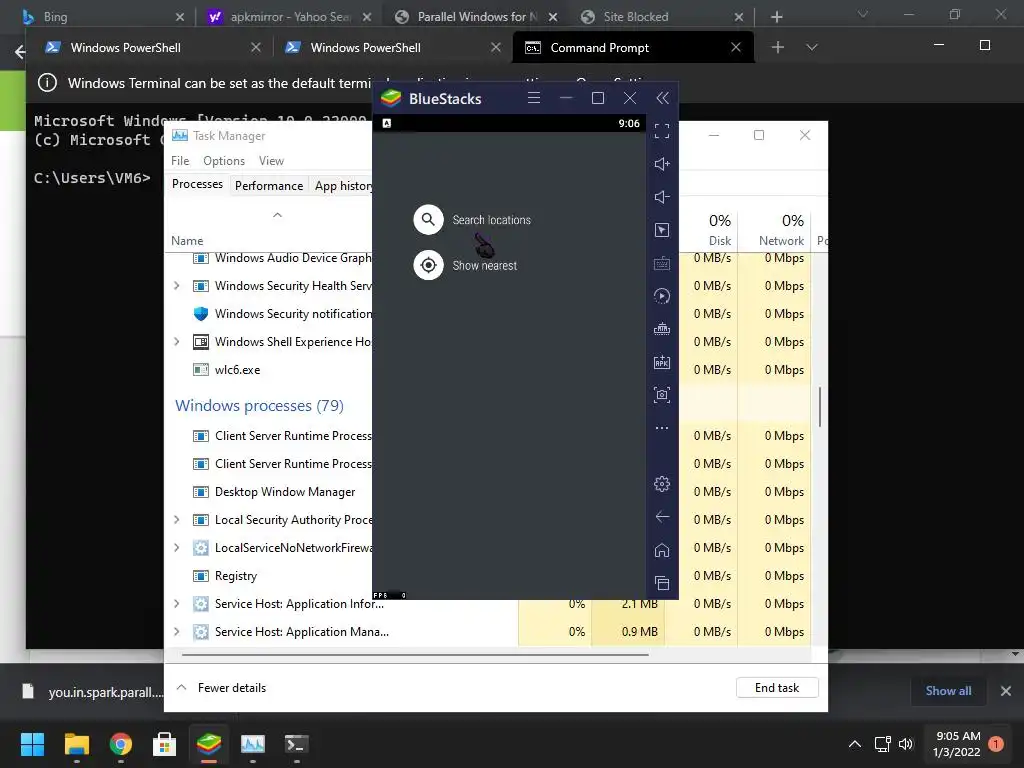Go back using BlueStacks back arrow
1024x768 pixels.
(662, 517)
